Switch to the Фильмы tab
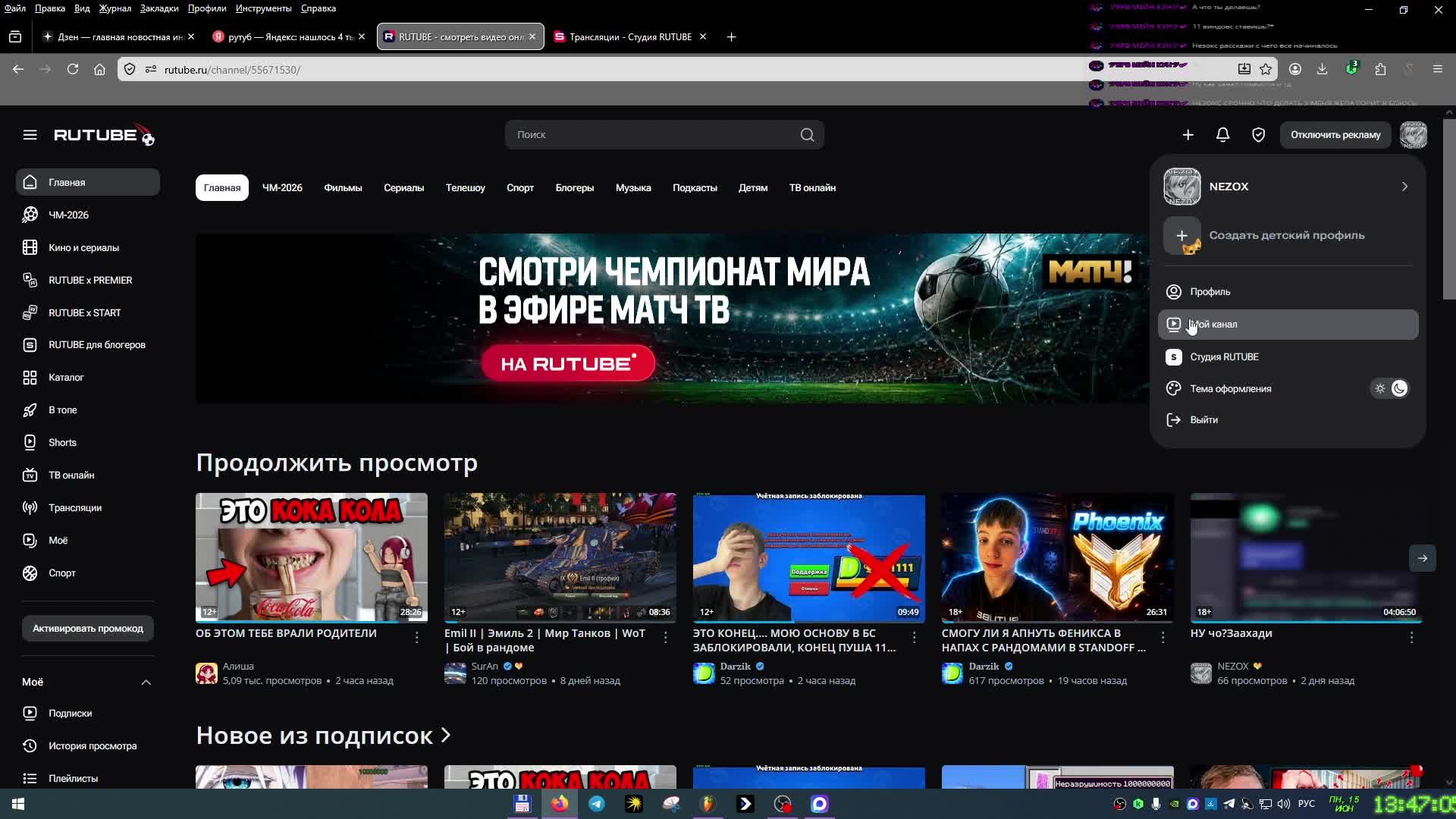1456x819 pixels. (343, 188)
